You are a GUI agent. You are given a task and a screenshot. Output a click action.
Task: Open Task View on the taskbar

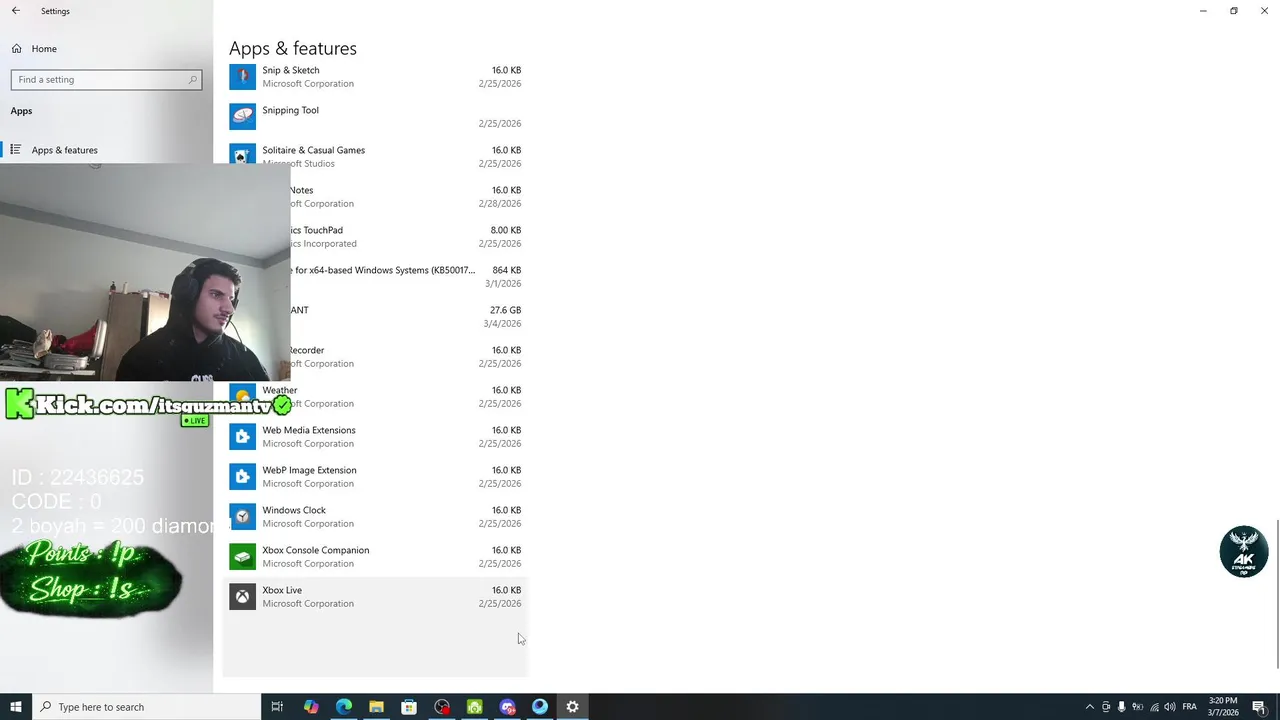tap(277, 707)
